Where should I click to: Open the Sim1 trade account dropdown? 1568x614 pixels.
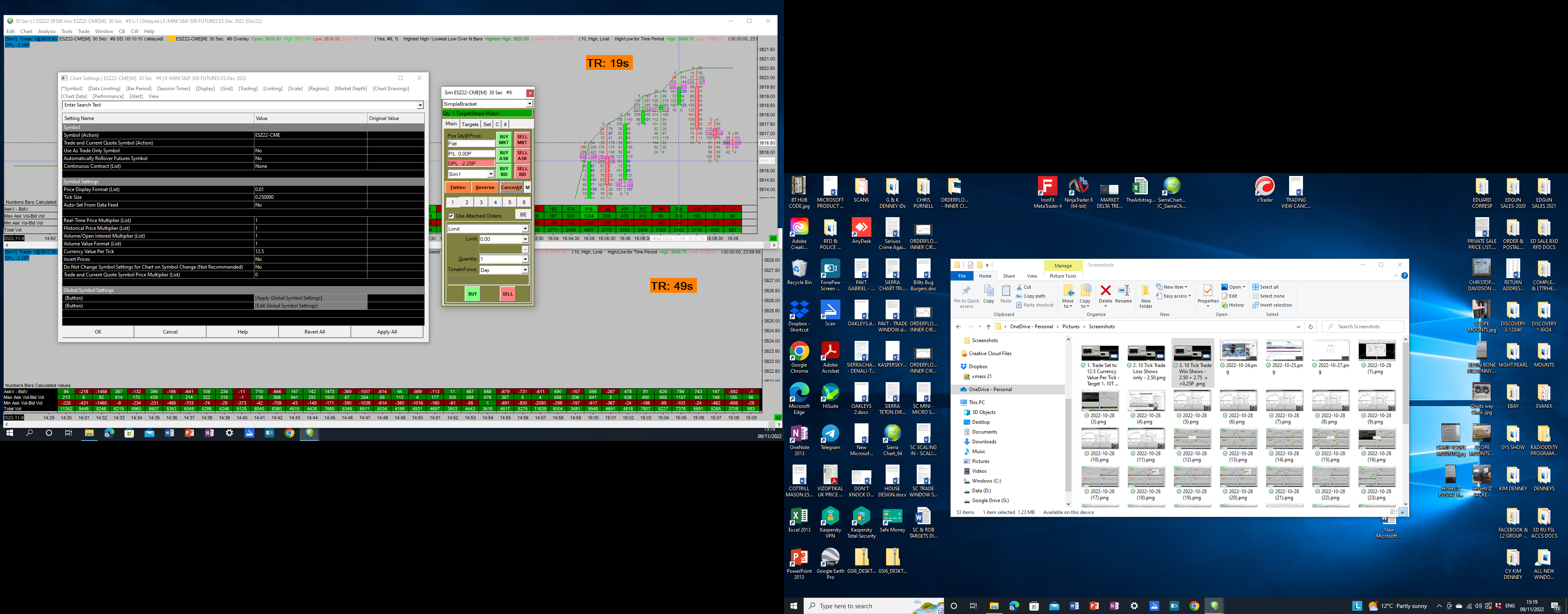pos(490,175)
